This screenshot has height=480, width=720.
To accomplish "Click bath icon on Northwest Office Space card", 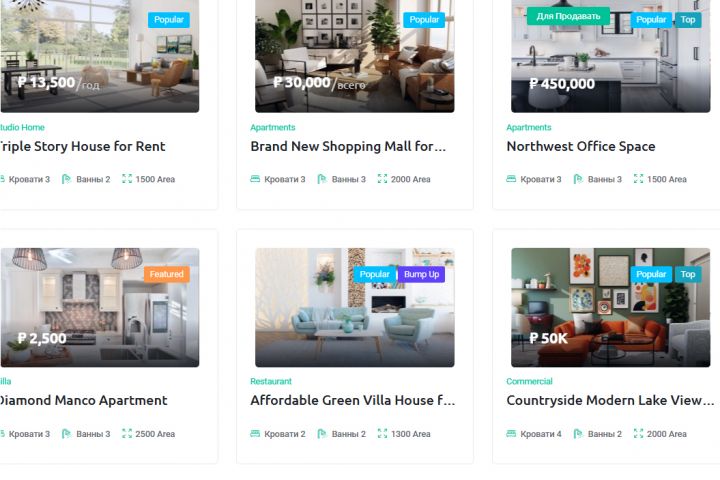I will click(578, 179).
